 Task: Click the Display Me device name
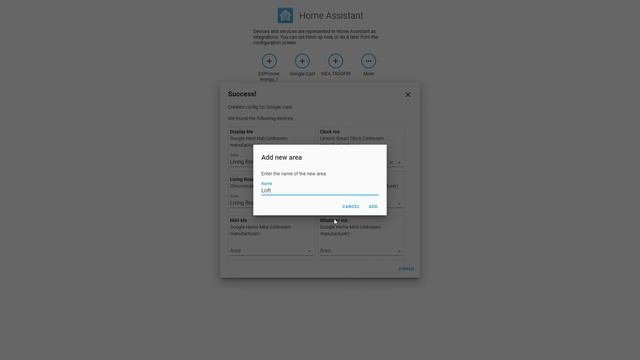click(x=241, y=132)
